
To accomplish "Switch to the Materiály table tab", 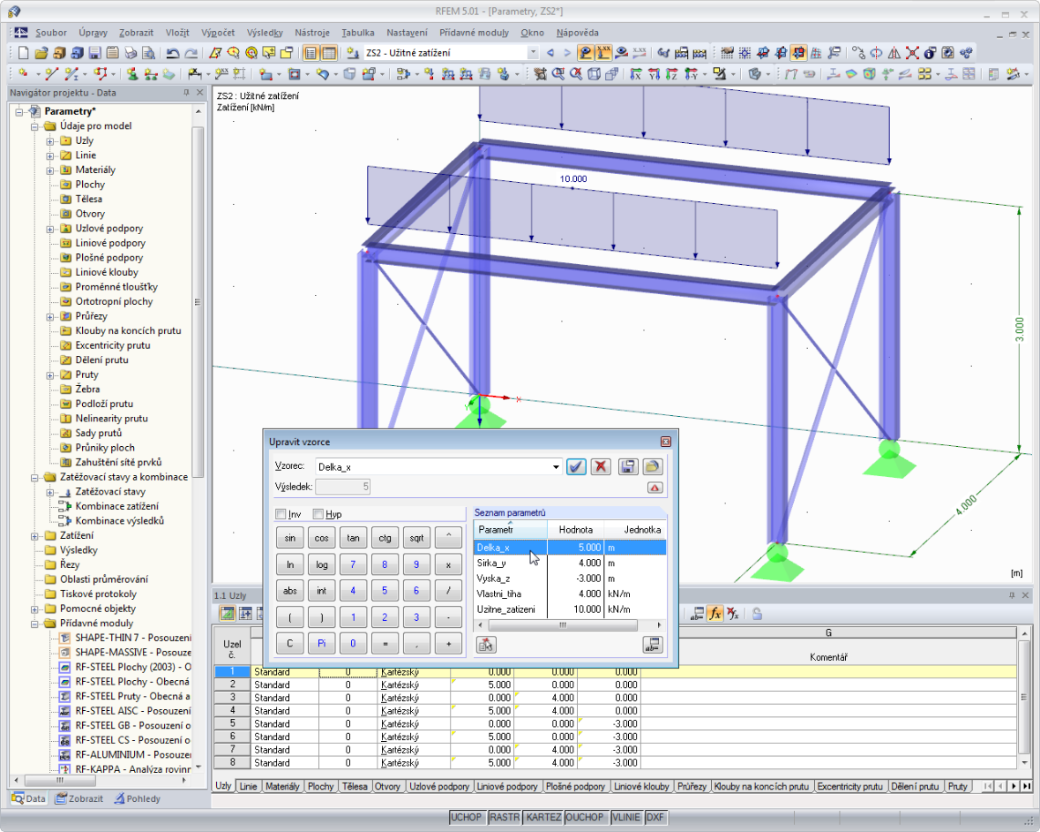I will click(x=283, y=786).
